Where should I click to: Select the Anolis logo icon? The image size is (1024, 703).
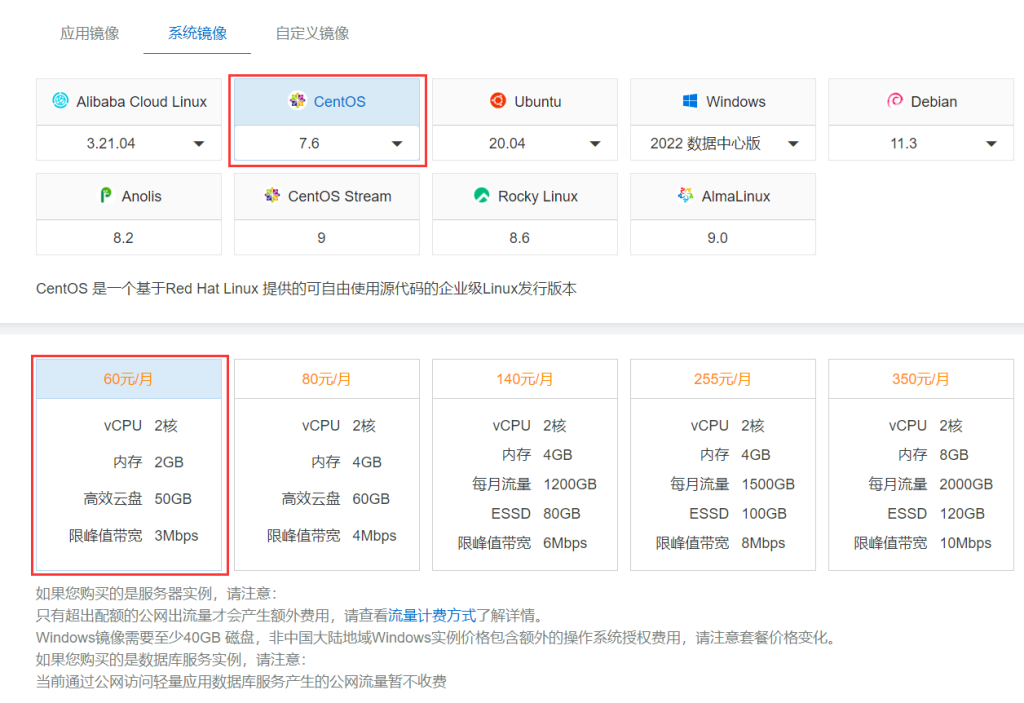pos(106,196)
